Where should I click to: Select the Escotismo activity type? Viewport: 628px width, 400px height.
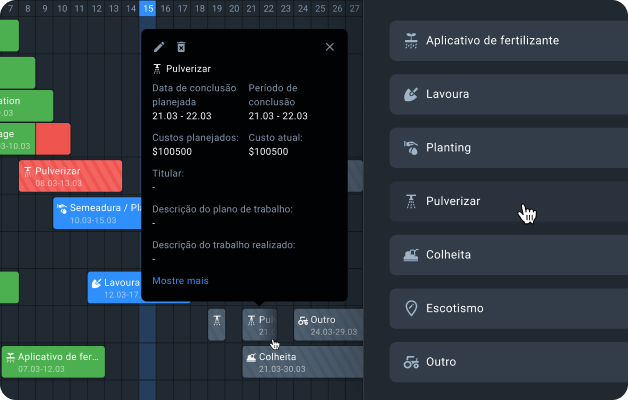click(509, 309)
